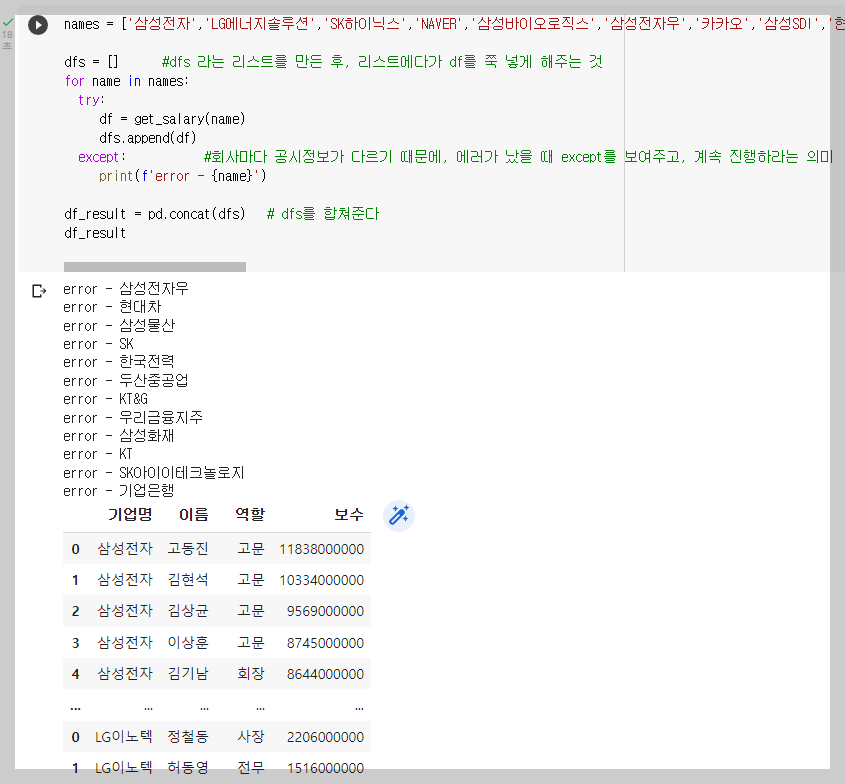Select the cell containing 이상훈
The image size is (845, 784).
click(x=188, y=643)
